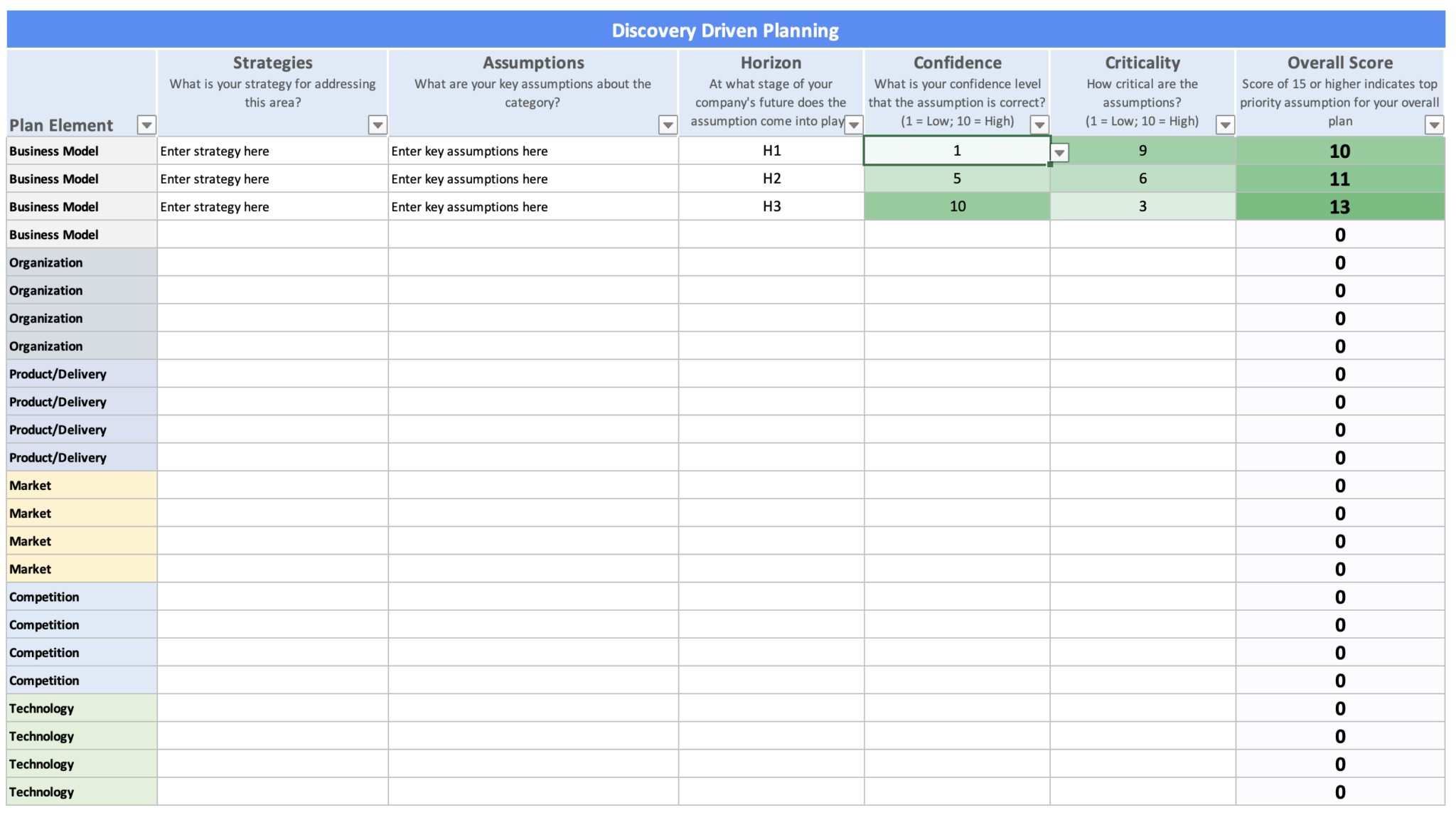
Task: Select the H3 horizon cell
Action: point(771,206)
